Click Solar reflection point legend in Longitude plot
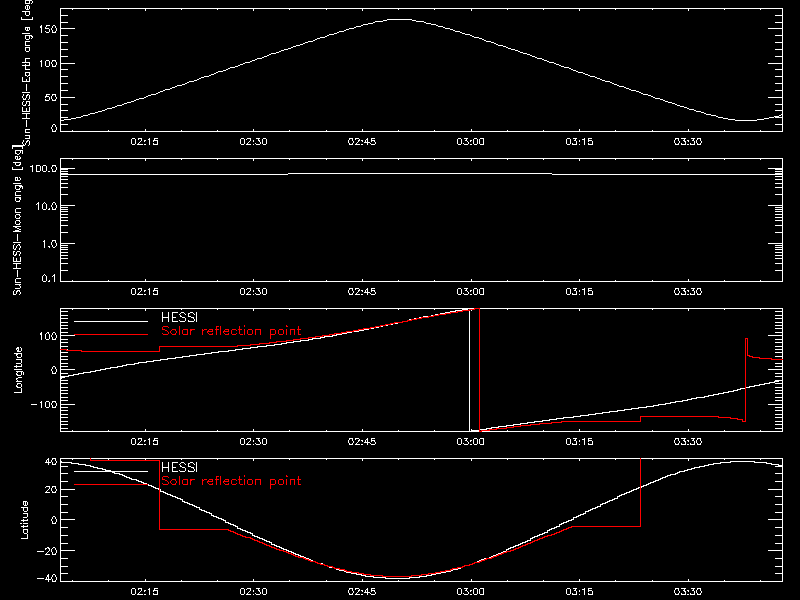 click(x=231, y=331)
